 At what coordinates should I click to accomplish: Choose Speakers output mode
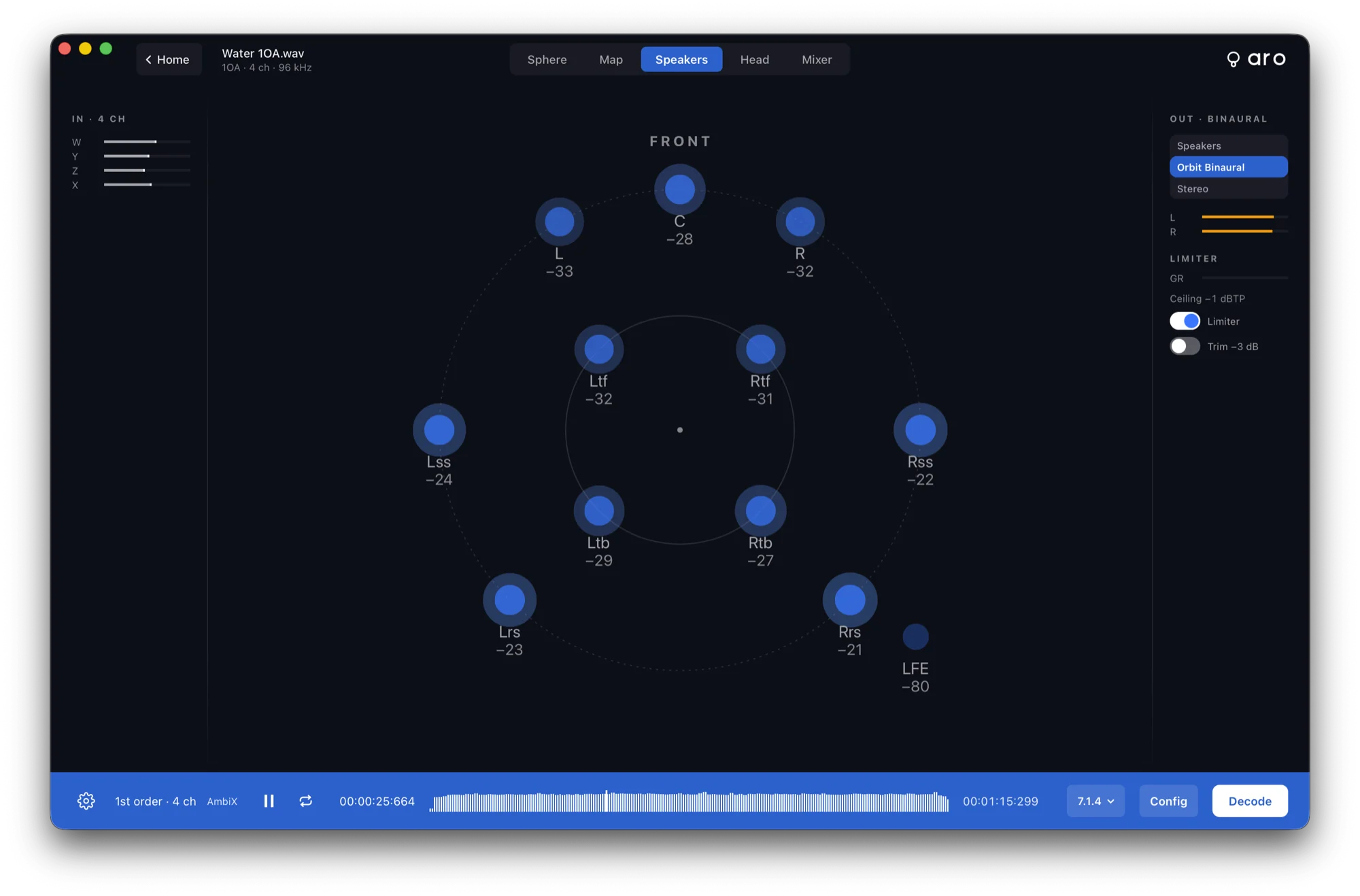pyautogui.click(x=1228, y=145)
